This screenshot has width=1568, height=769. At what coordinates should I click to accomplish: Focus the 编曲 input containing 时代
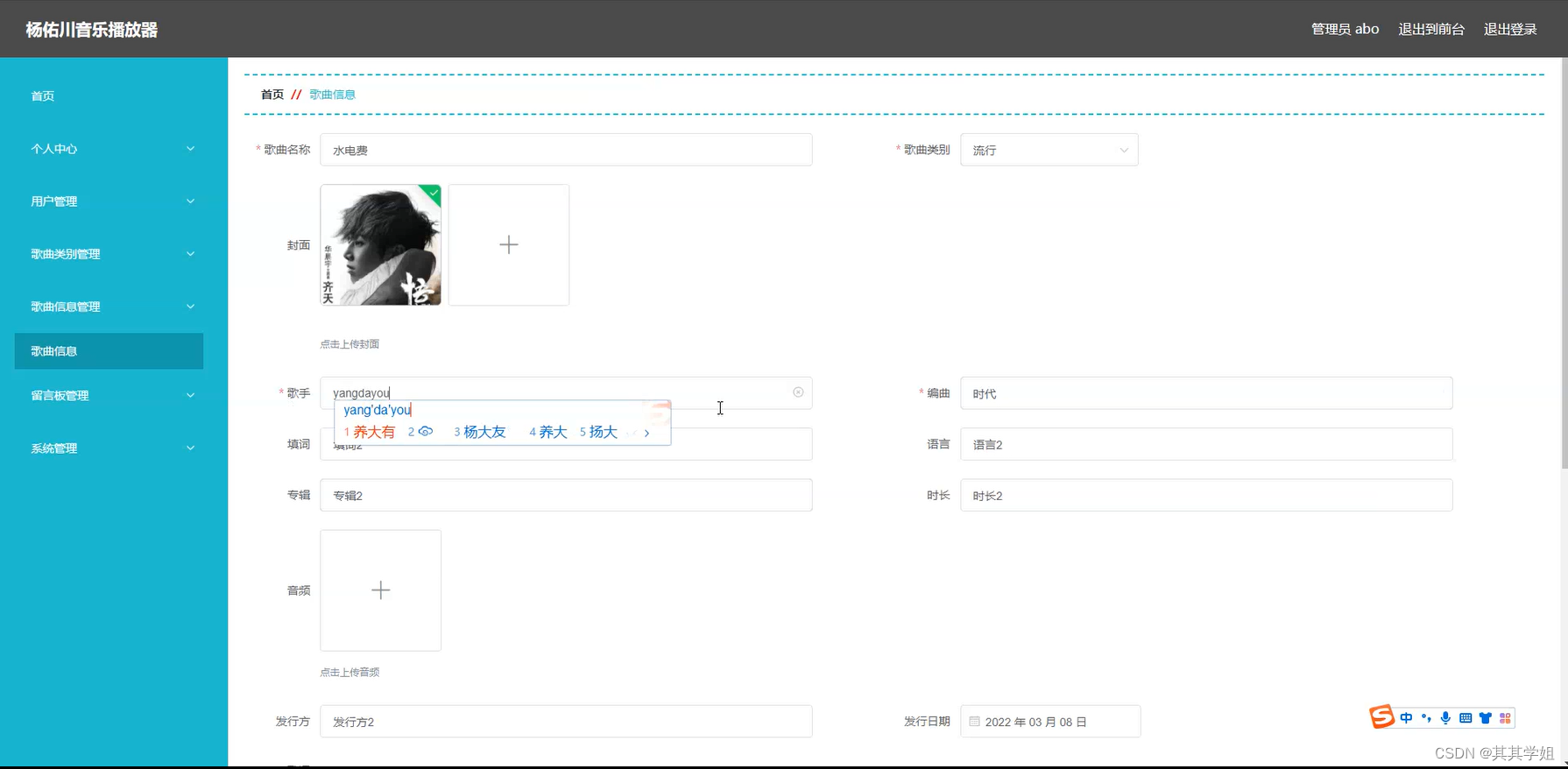pyautogui.click(x=1206, y=393)
